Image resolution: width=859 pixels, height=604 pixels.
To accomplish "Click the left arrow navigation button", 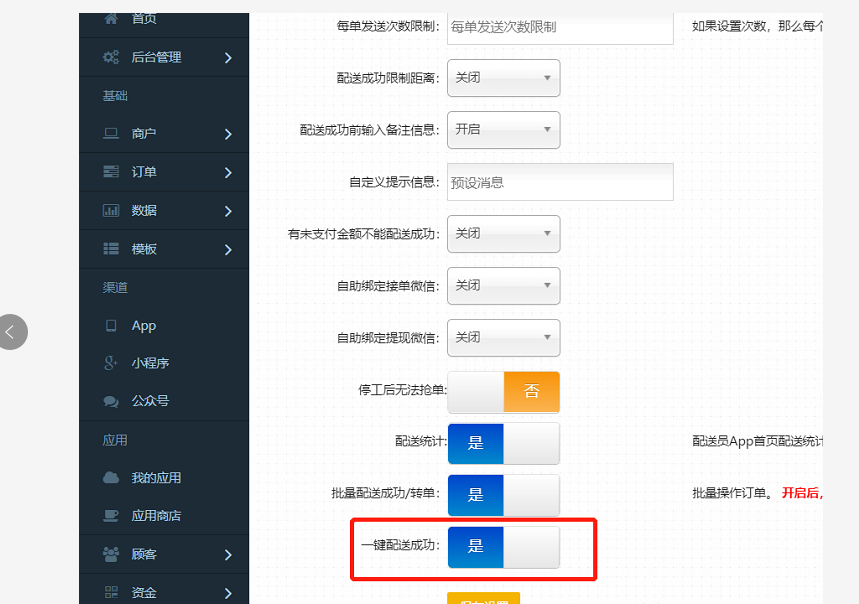I will click(11, 332).
